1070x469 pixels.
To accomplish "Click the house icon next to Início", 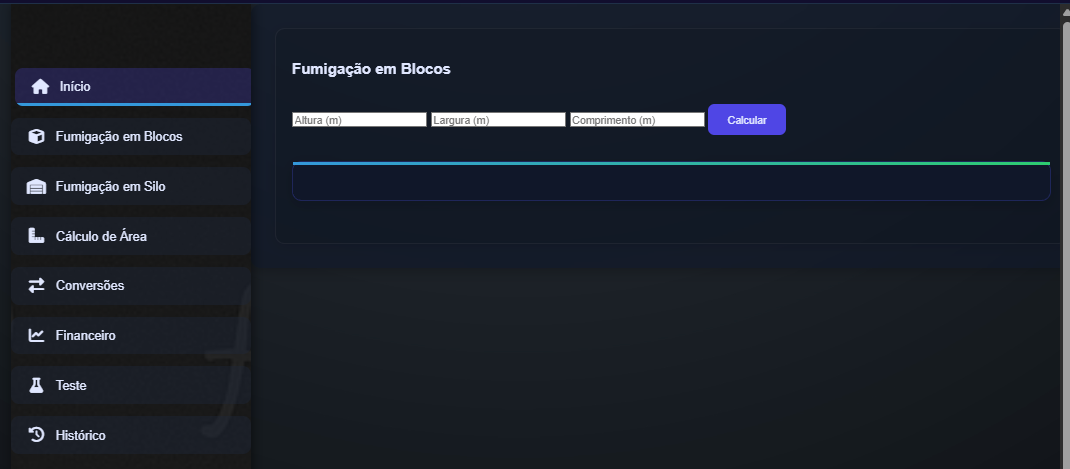I will [40, 87].
